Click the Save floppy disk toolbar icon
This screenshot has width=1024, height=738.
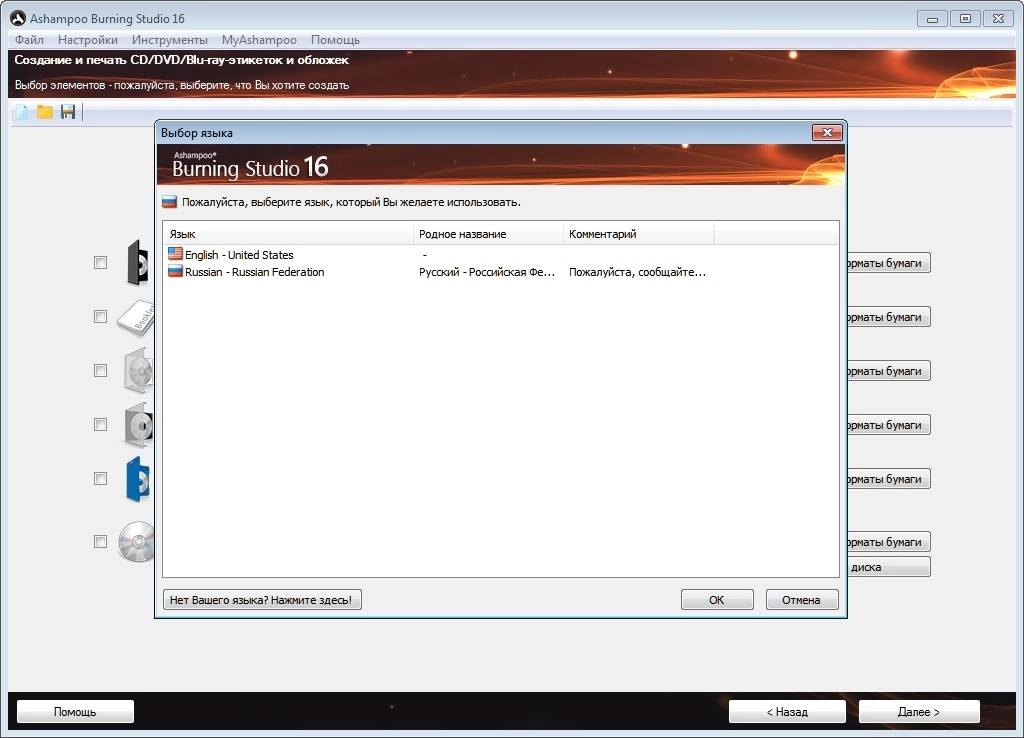(x=68, y=112)
